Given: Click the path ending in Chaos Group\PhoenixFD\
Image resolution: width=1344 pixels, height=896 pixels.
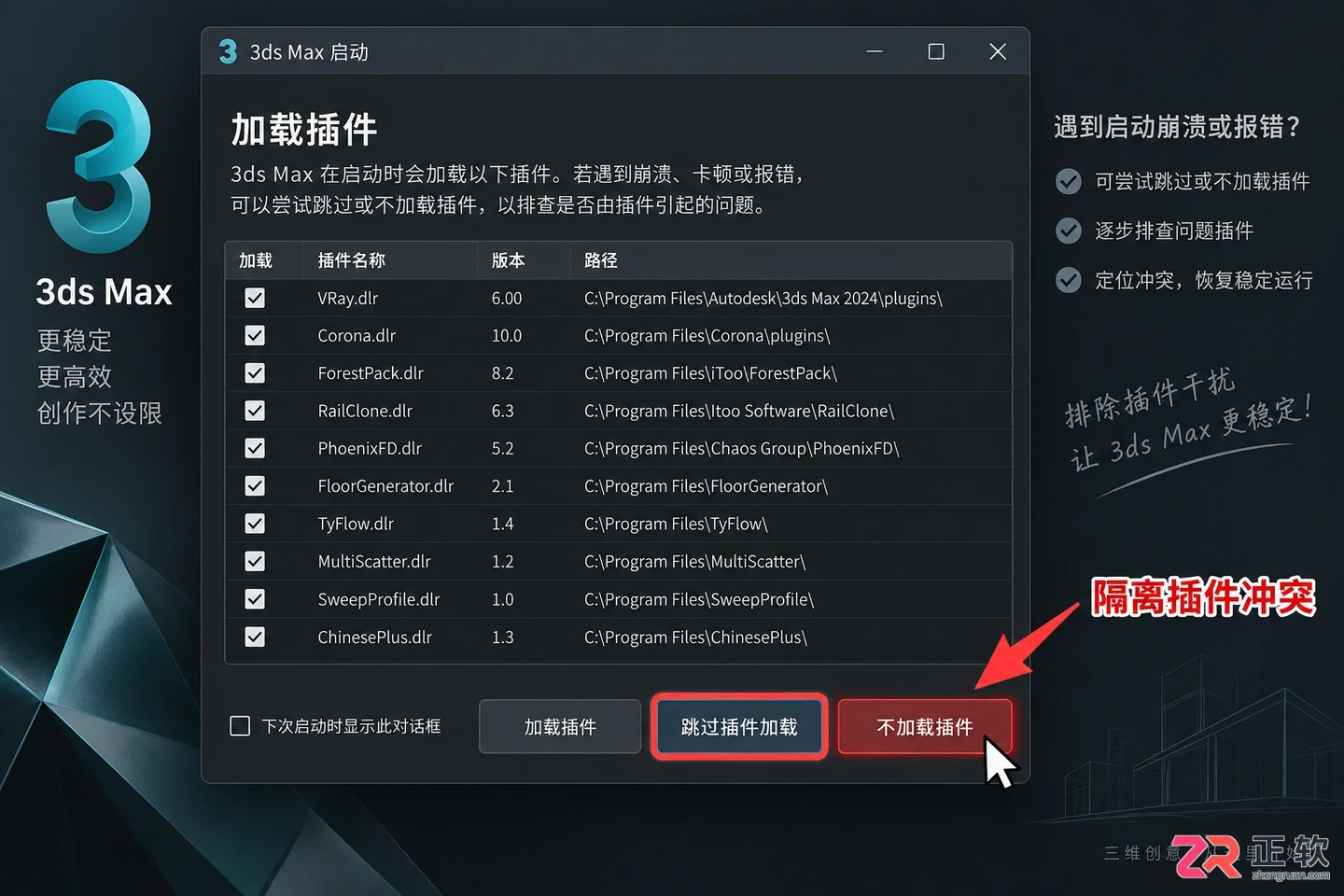Looking at the screenshot, I should (742, 449).
